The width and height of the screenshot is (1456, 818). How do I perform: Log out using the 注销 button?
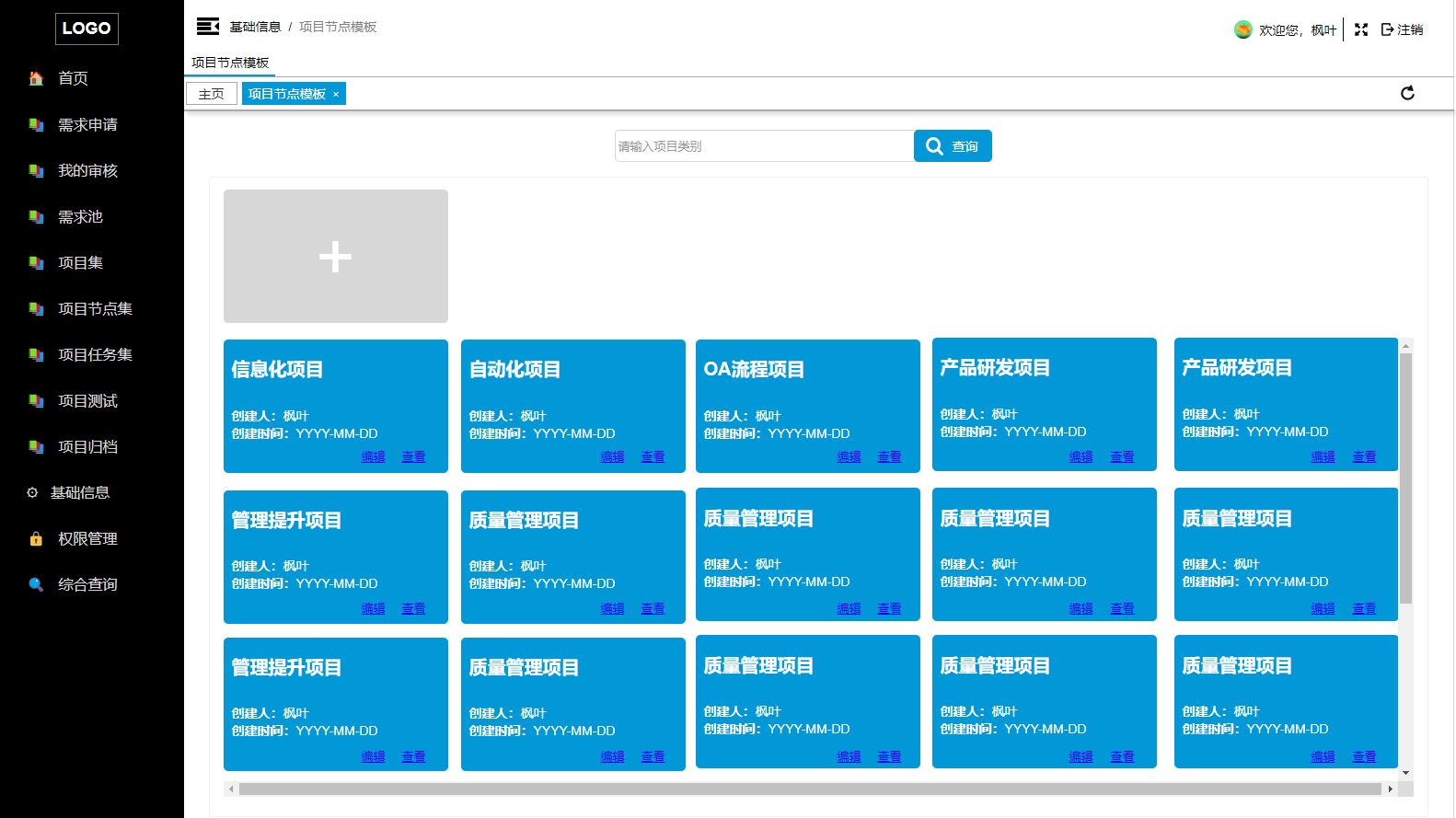(x=1402, y=29)
